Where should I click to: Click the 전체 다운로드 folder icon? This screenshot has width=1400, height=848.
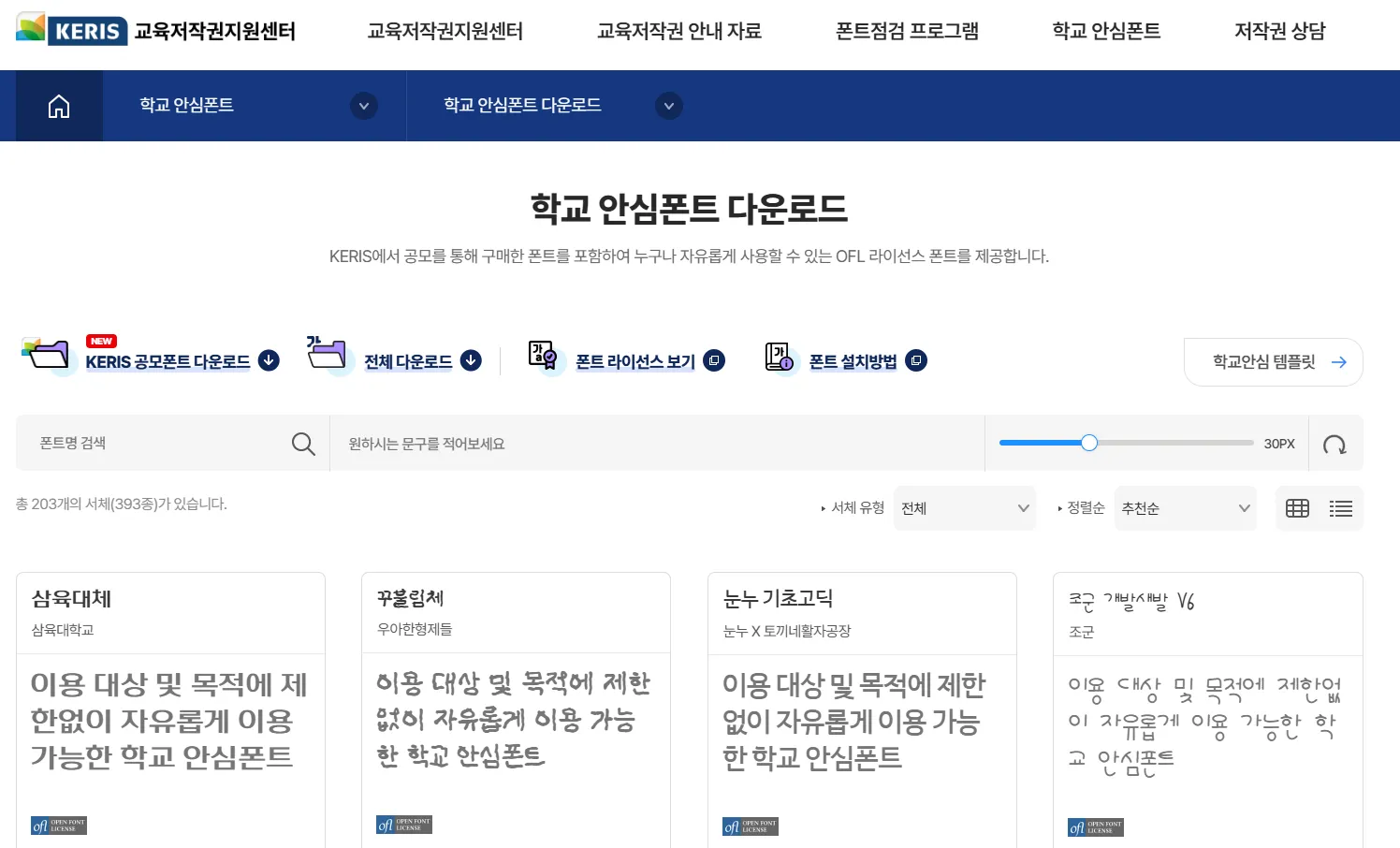(x=327, y=355)
